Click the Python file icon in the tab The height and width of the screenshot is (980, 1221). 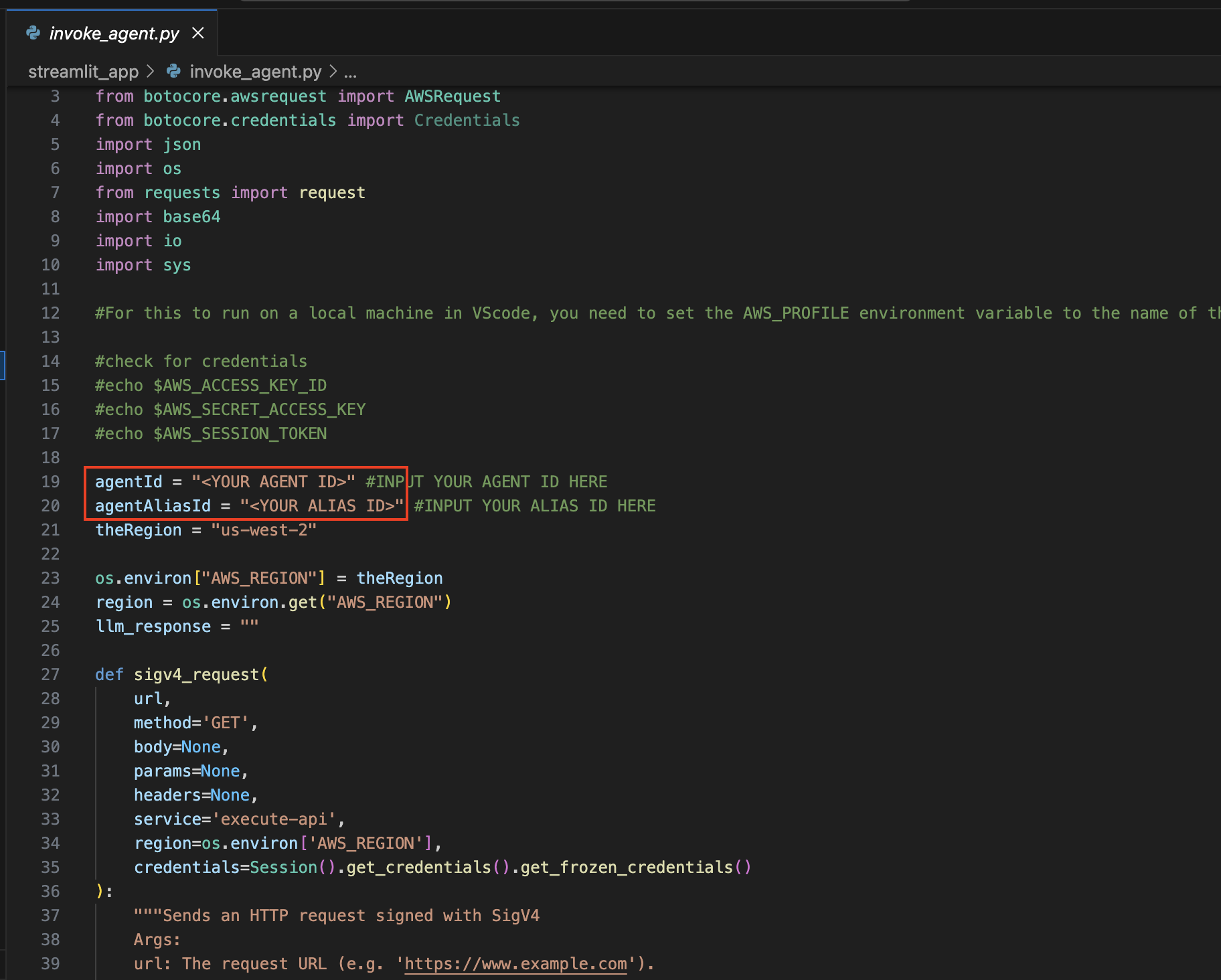(33, 33)
